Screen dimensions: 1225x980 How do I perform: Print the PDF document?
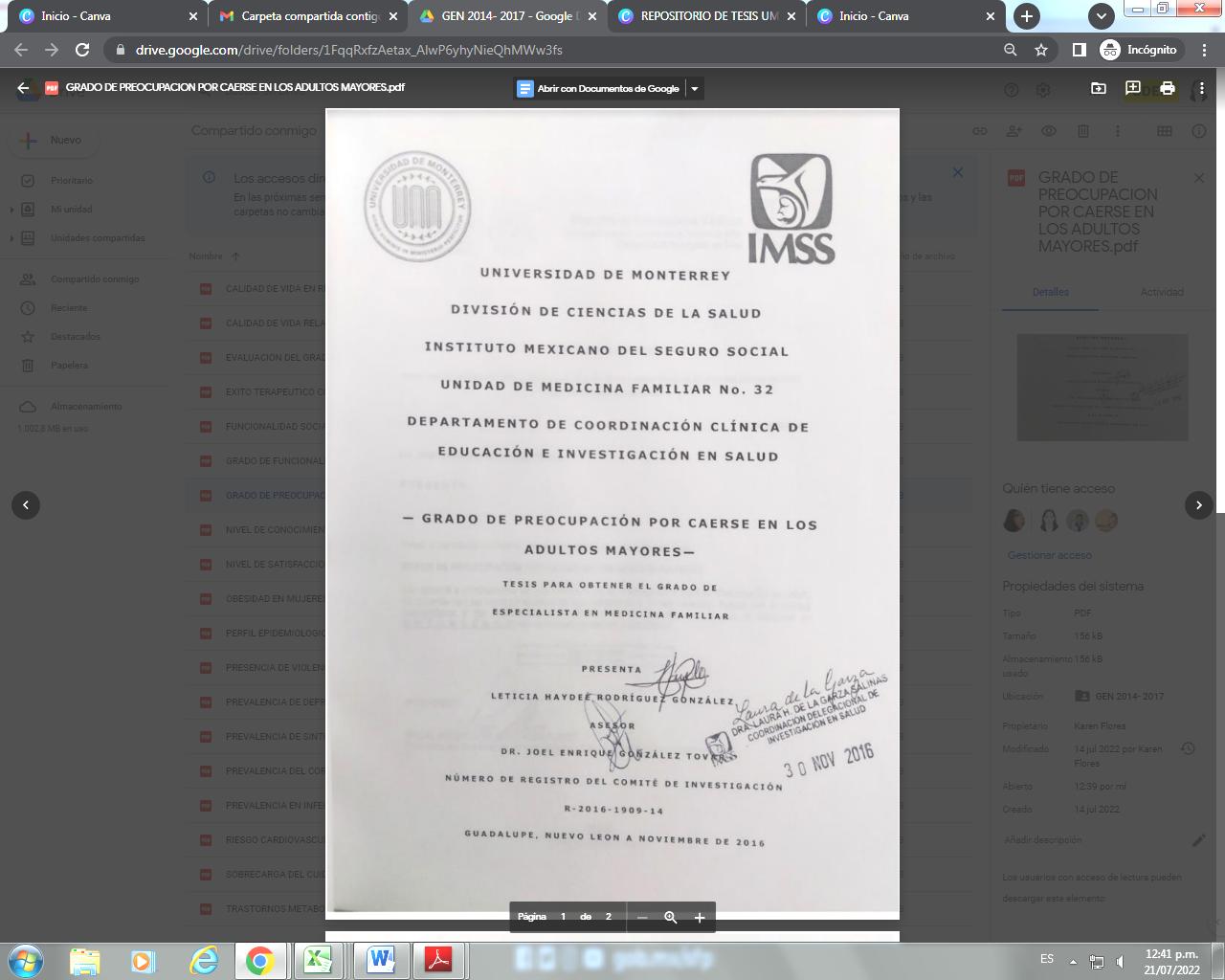point(1167,88)
